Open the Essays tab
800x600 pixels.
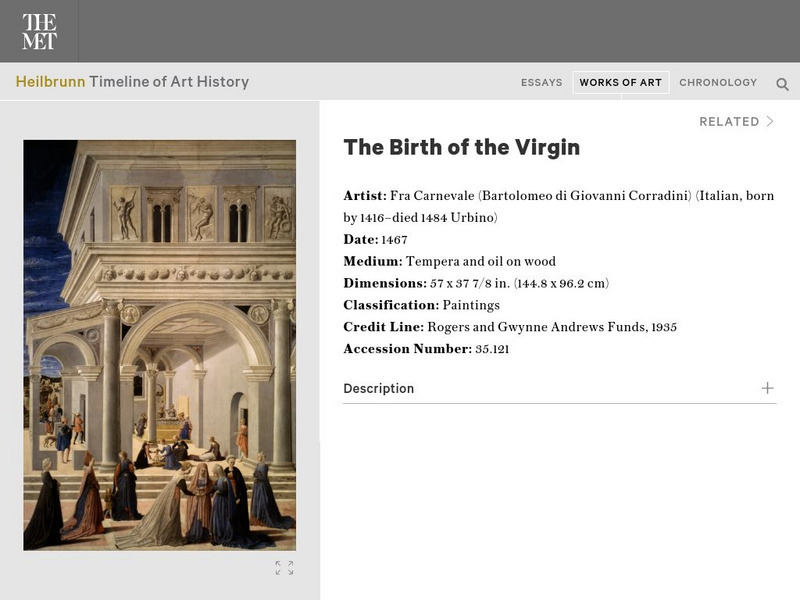point(541,83)
